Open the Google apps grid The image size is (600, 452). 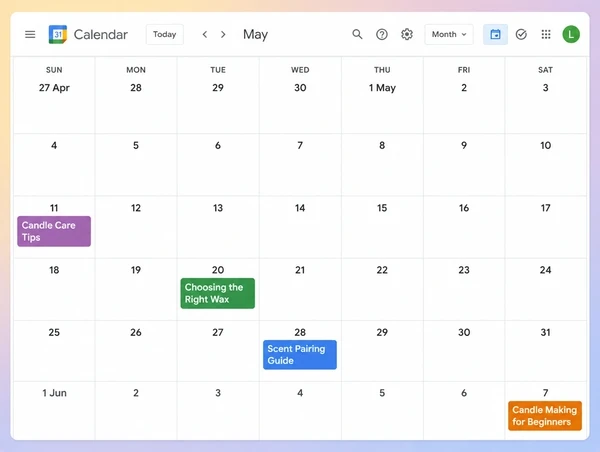point(546,34)
